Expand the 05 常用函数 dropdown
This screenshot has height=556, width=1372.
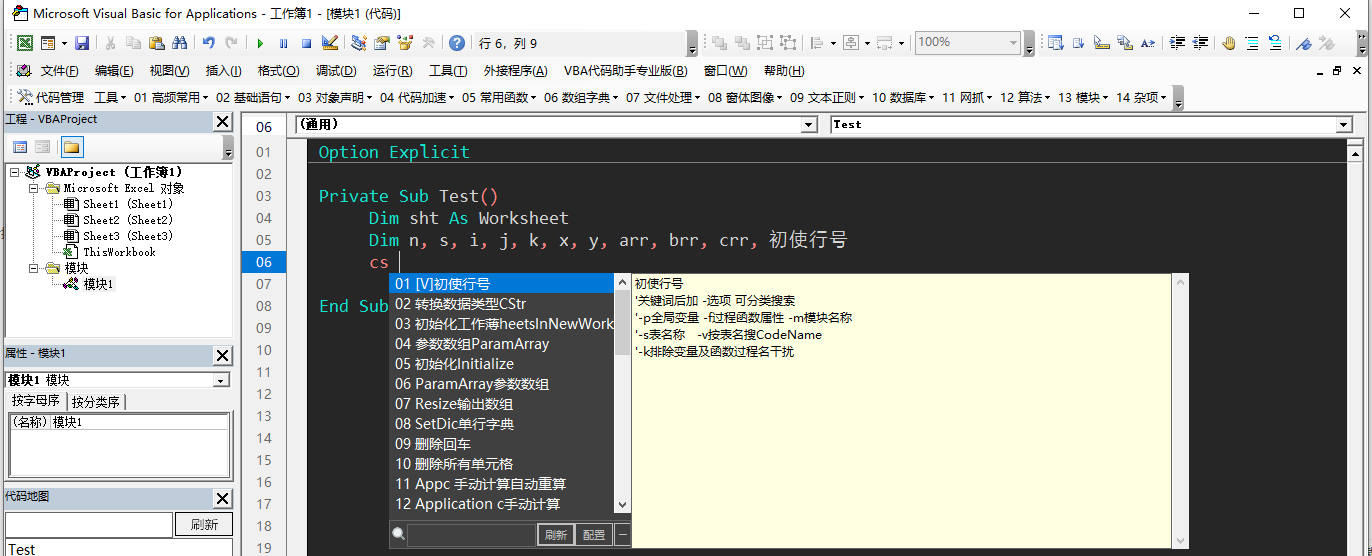[x=499, y=97]
